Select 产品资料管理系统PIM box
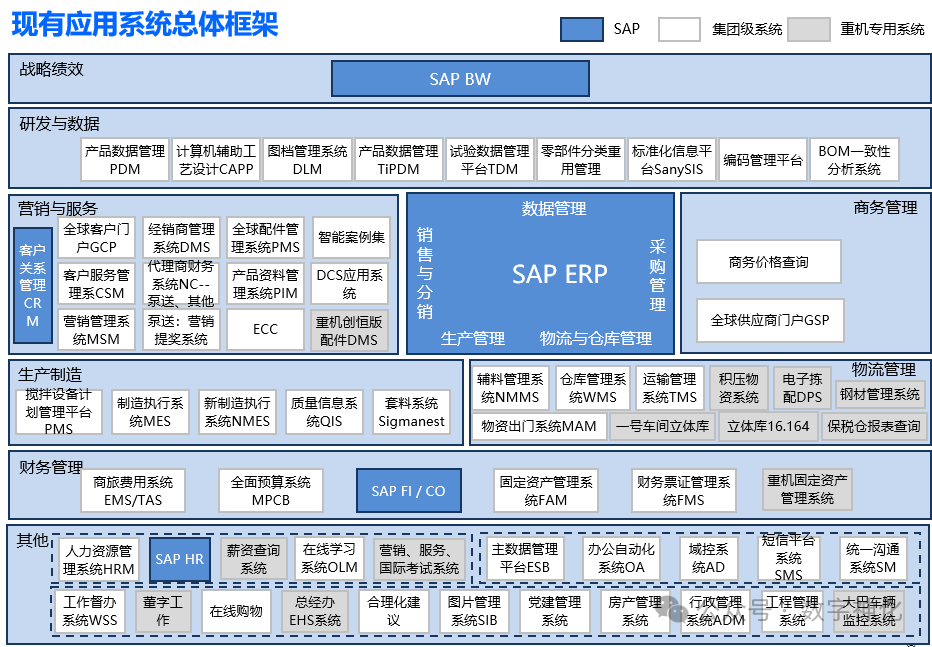The height and width of the screenshot is (647, 932). click(x=266, y=284)
